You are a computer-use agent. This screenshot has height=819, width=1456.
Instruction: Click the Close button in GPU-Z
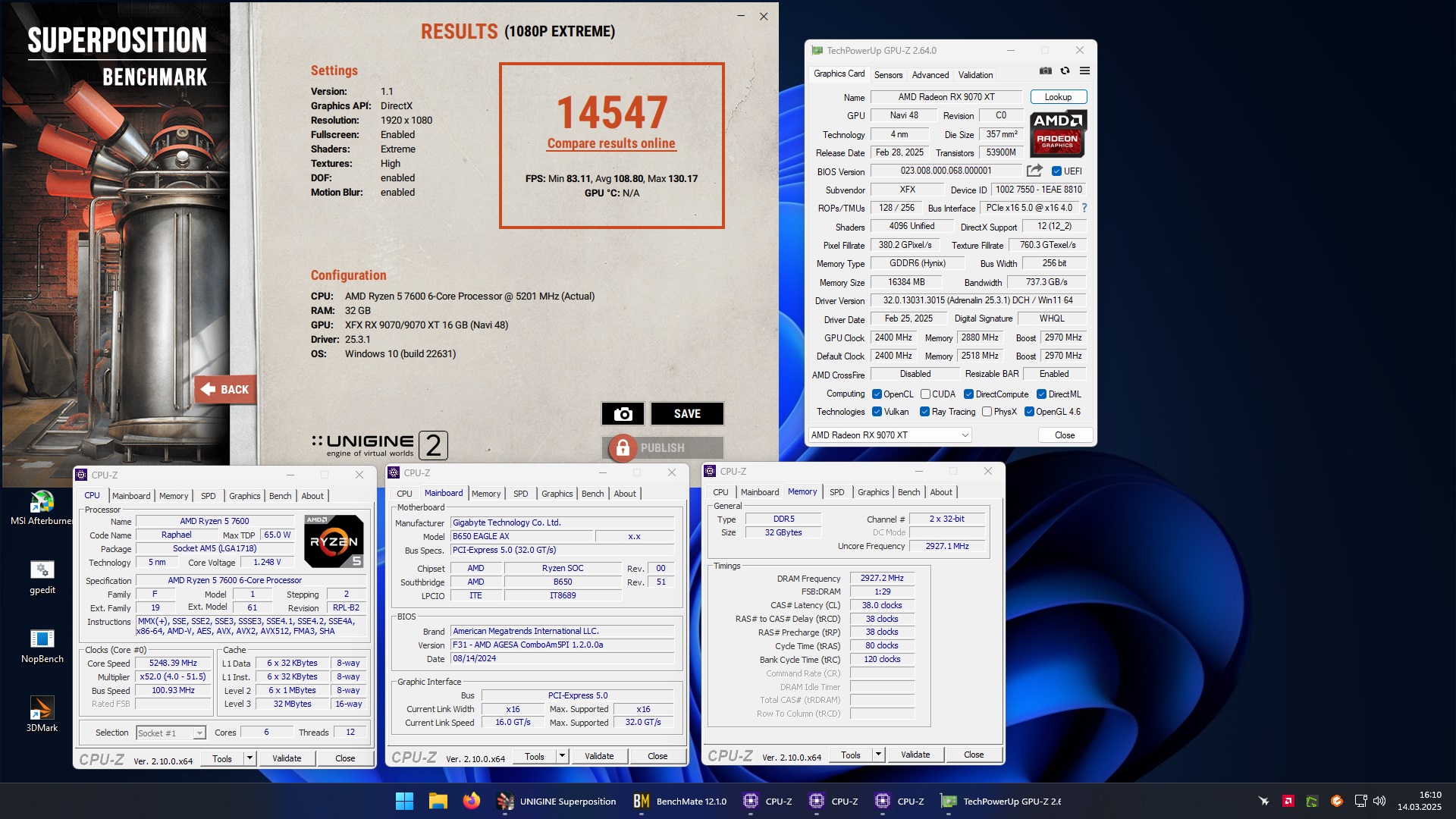pos(1065,435)
